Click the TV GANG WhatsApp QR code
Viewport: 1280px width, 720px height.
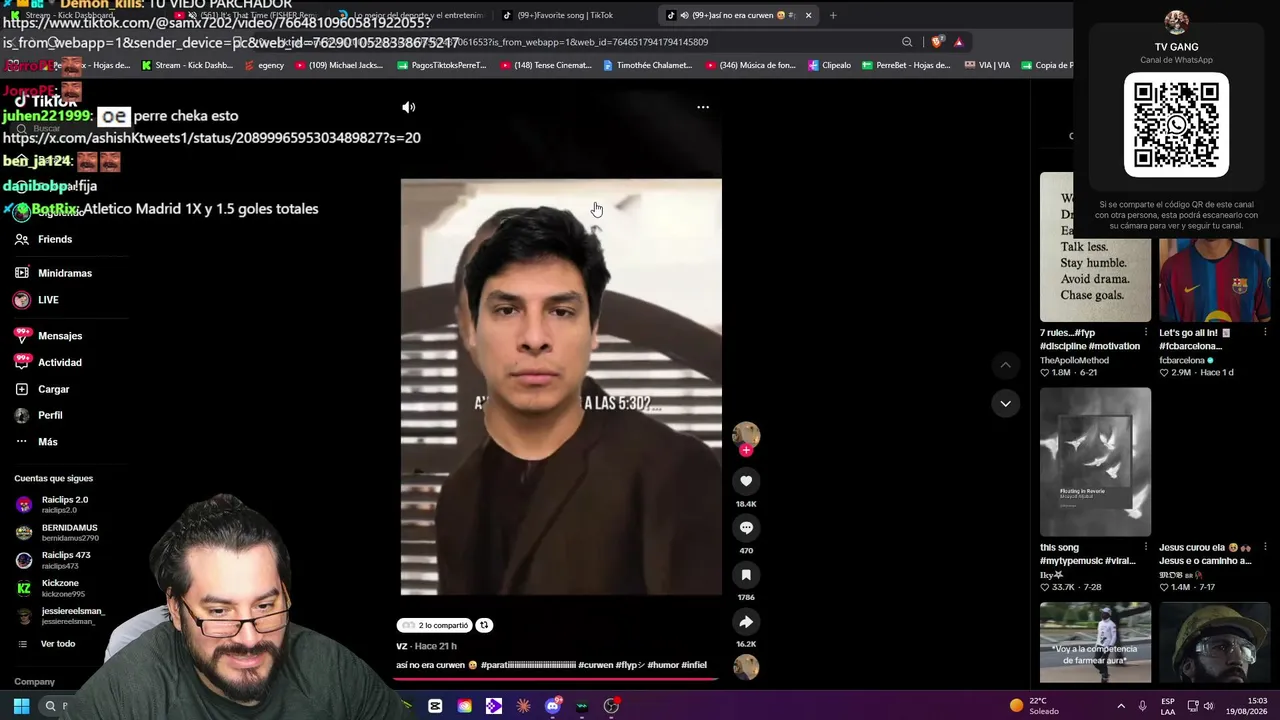point(1176,125)
